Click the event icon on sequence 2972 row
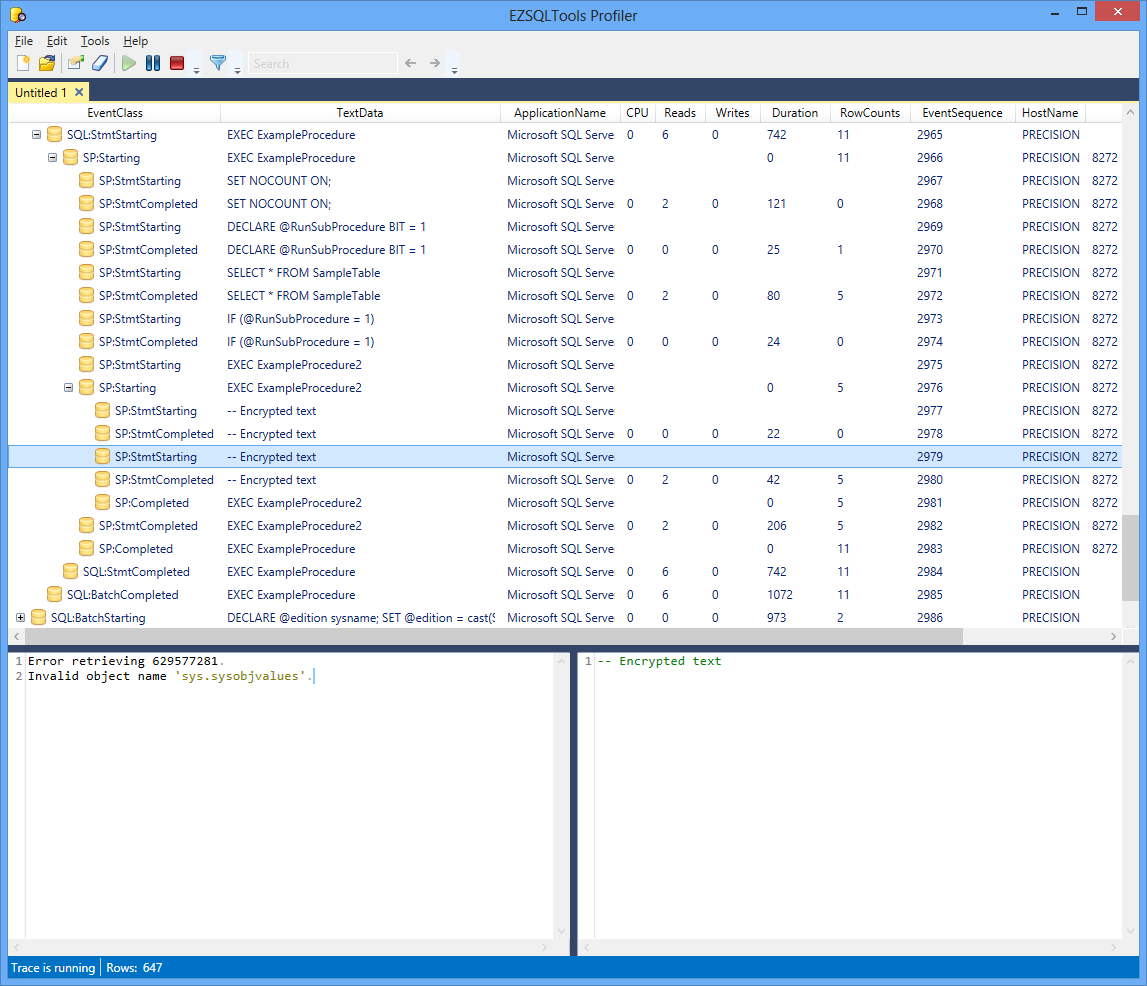 [x=87, y=296]
